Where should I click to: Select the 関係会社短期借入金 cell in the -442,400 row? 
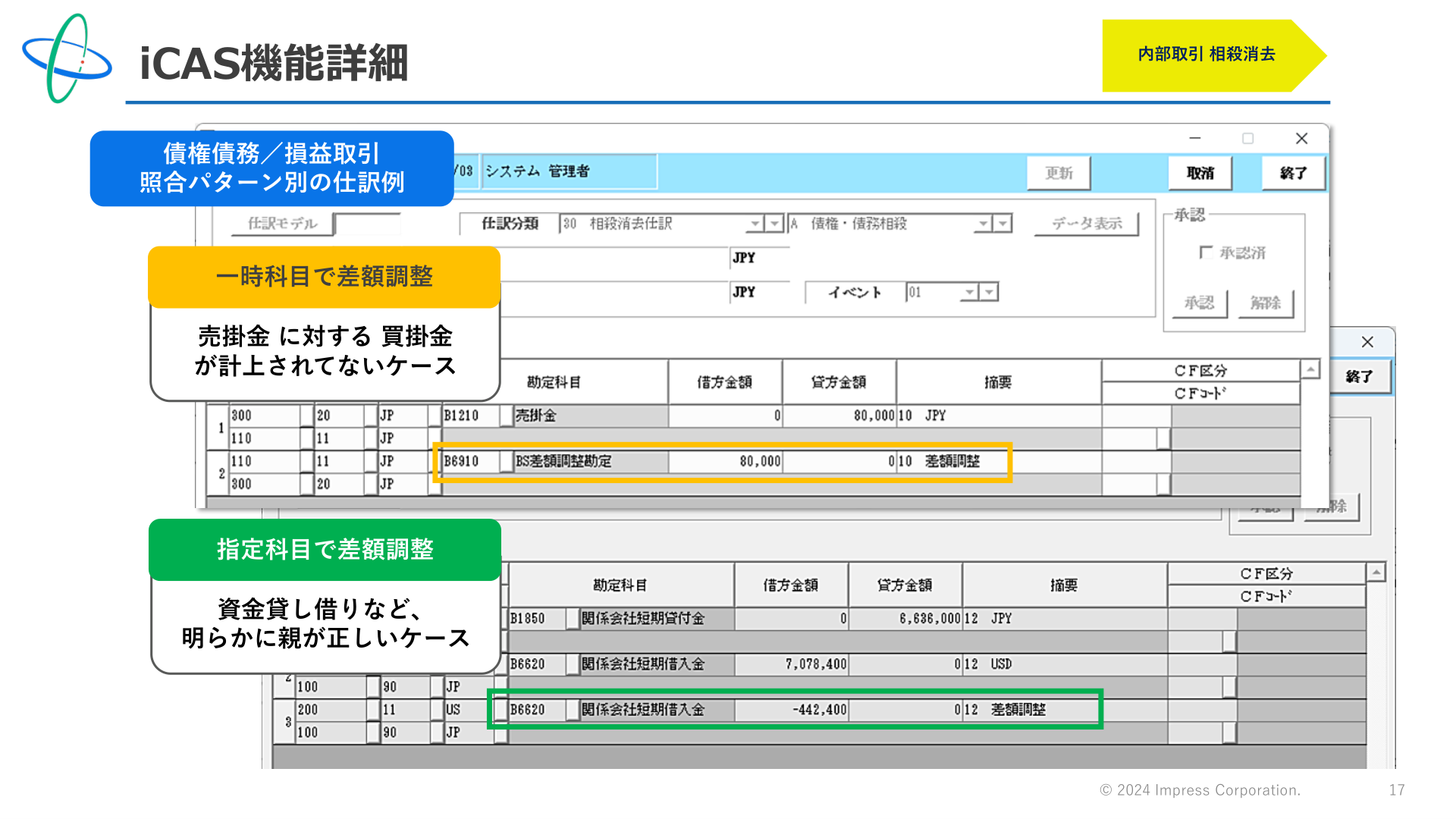[657, 710]
